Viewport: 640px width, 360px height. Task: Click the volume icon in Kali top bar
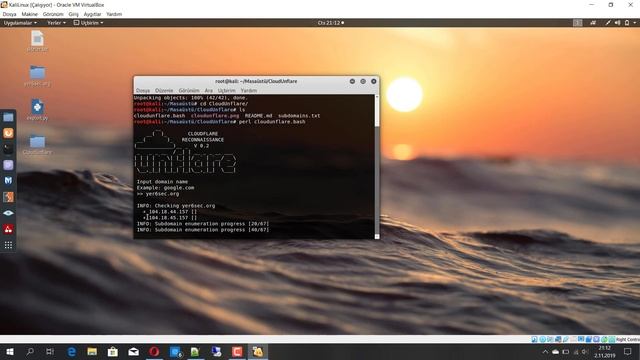point(618,23)
